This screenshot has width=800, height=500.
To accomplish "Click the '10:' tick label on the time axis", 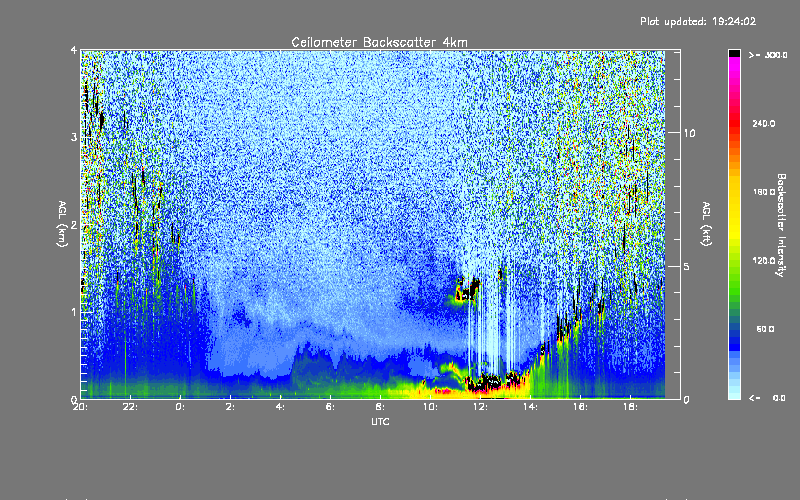I will (x=430, y=407).
